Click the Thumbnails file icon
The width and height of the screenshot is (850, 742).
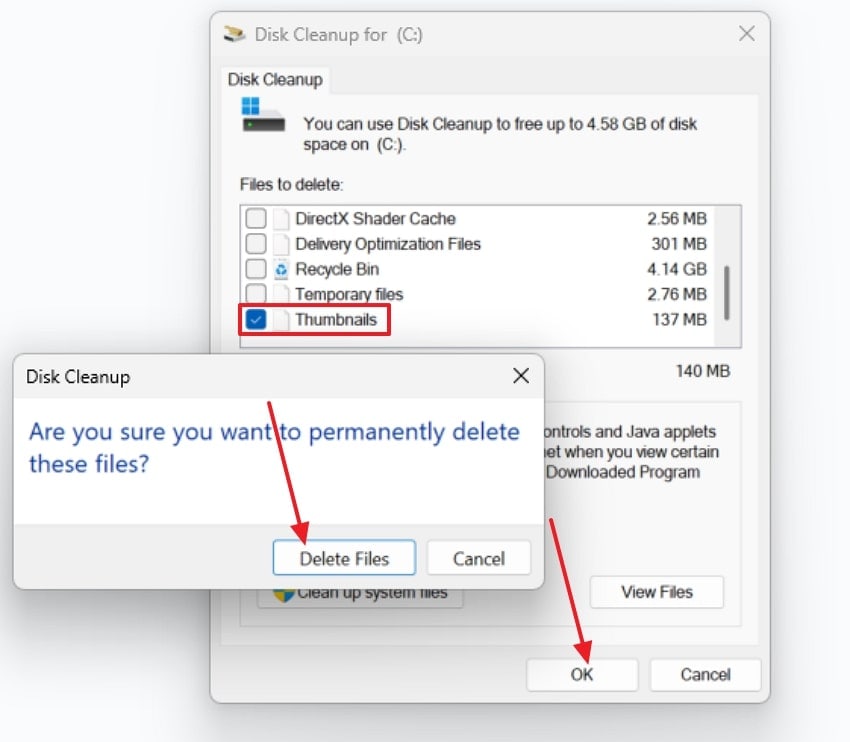[x=281, y=319]
